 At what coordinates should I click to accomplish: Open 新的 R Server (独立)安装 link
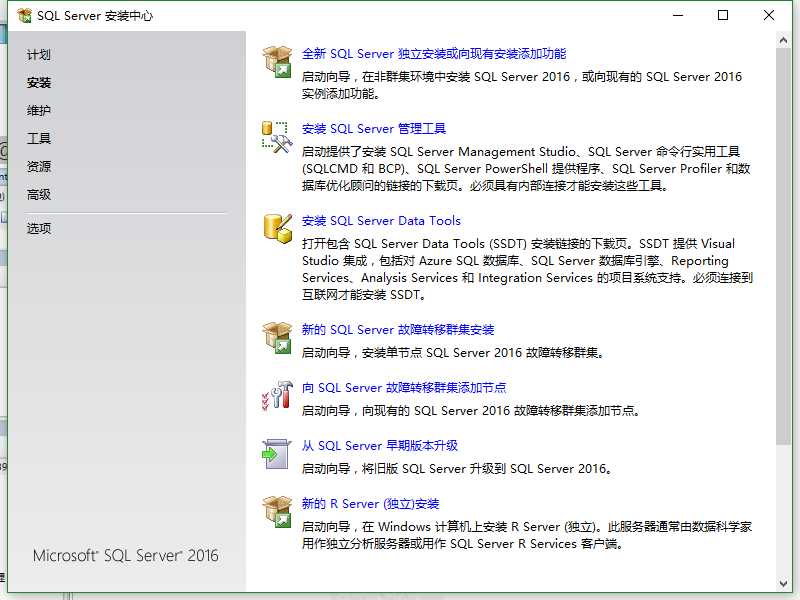(370, 504)
